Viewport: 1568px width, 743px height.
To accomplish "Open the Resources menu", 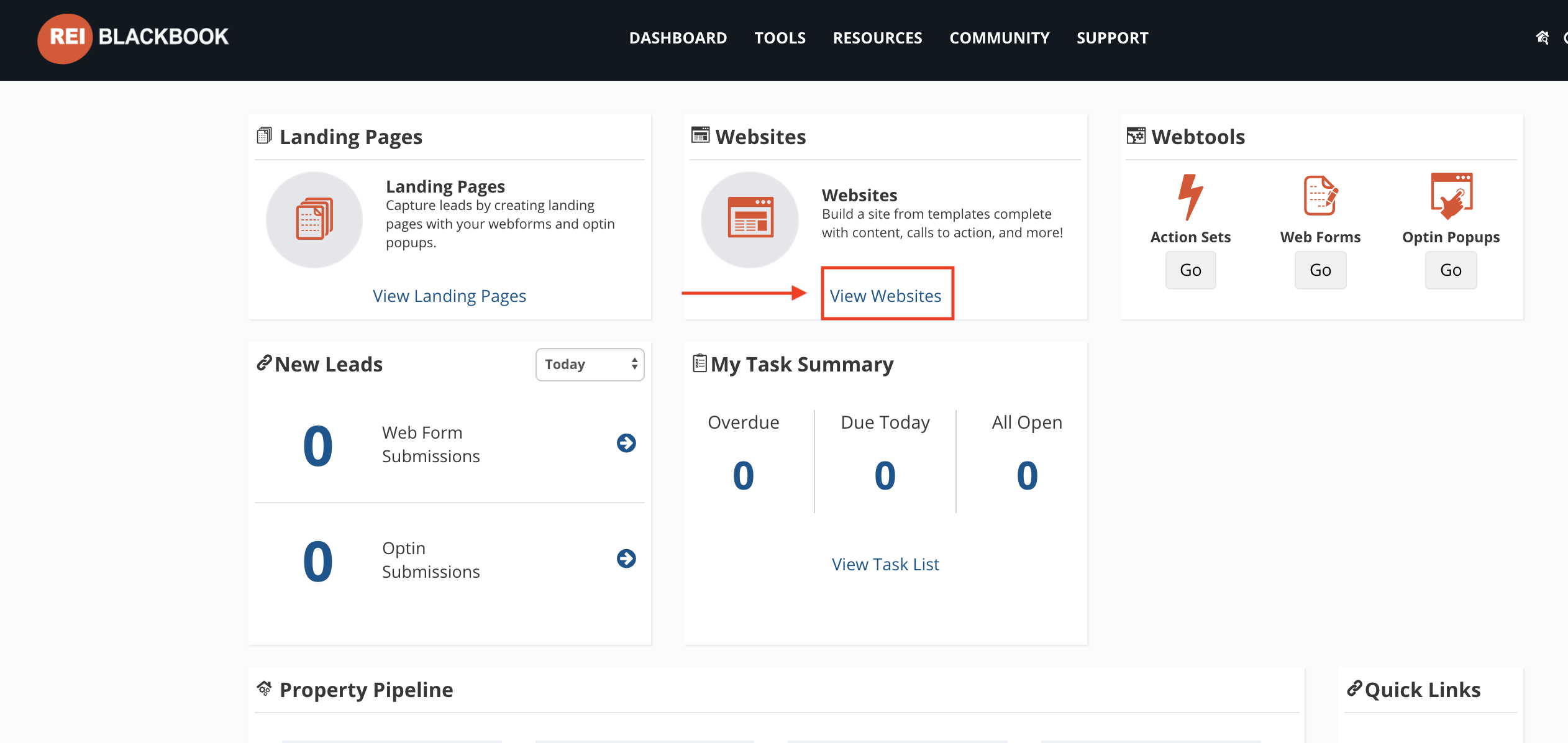I will pos(877,38).
